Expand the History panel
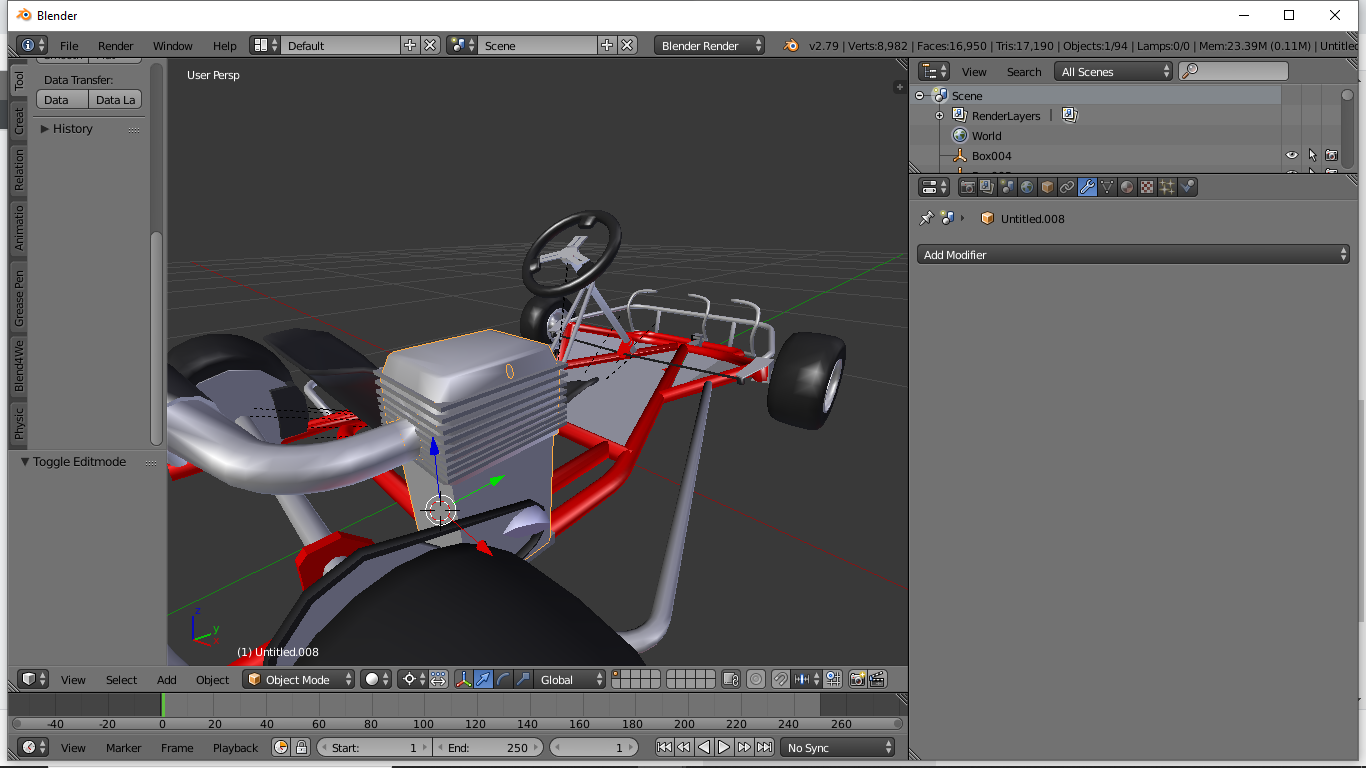 [x=72, y=129]
